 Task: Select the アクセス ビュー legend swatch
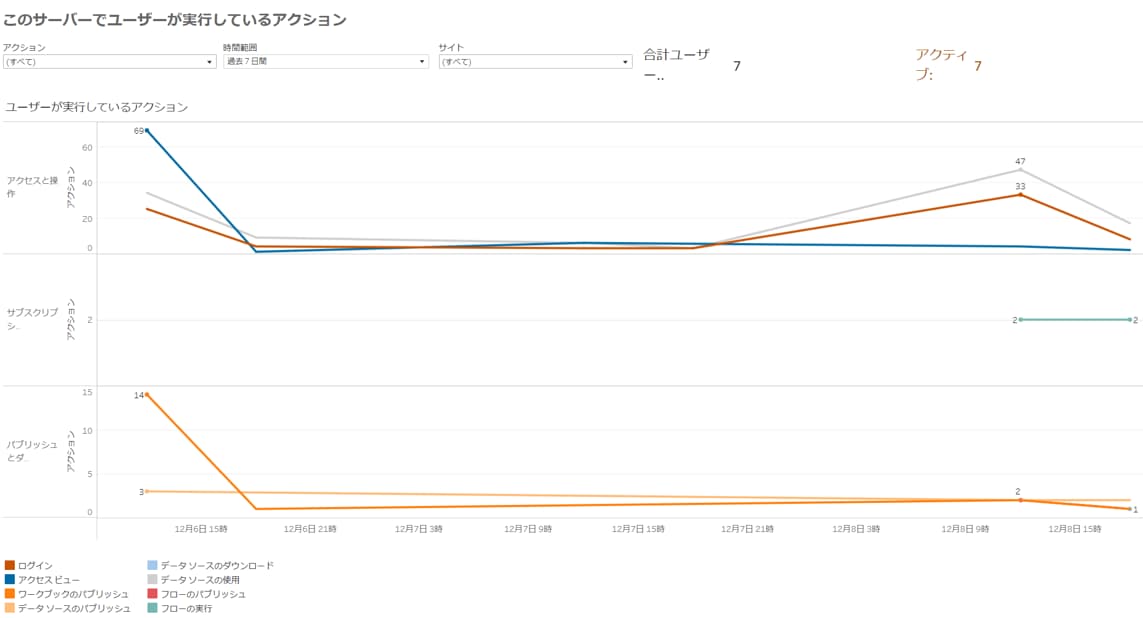[10, 579]
